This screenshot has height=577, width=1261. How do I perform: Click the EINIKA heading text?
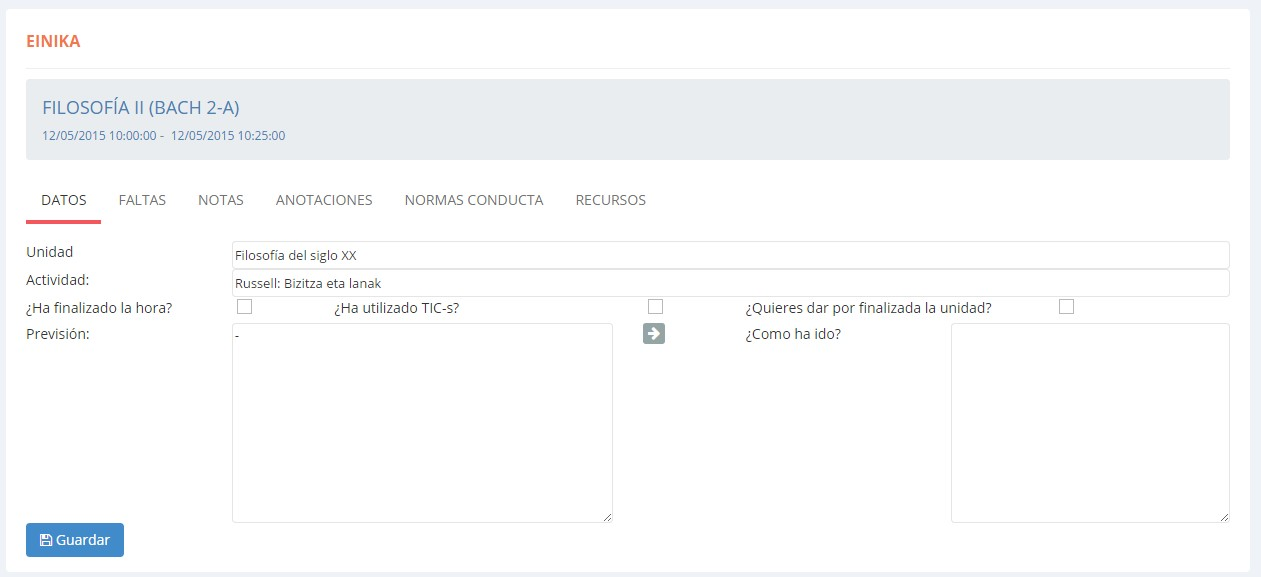click(53, 41)
